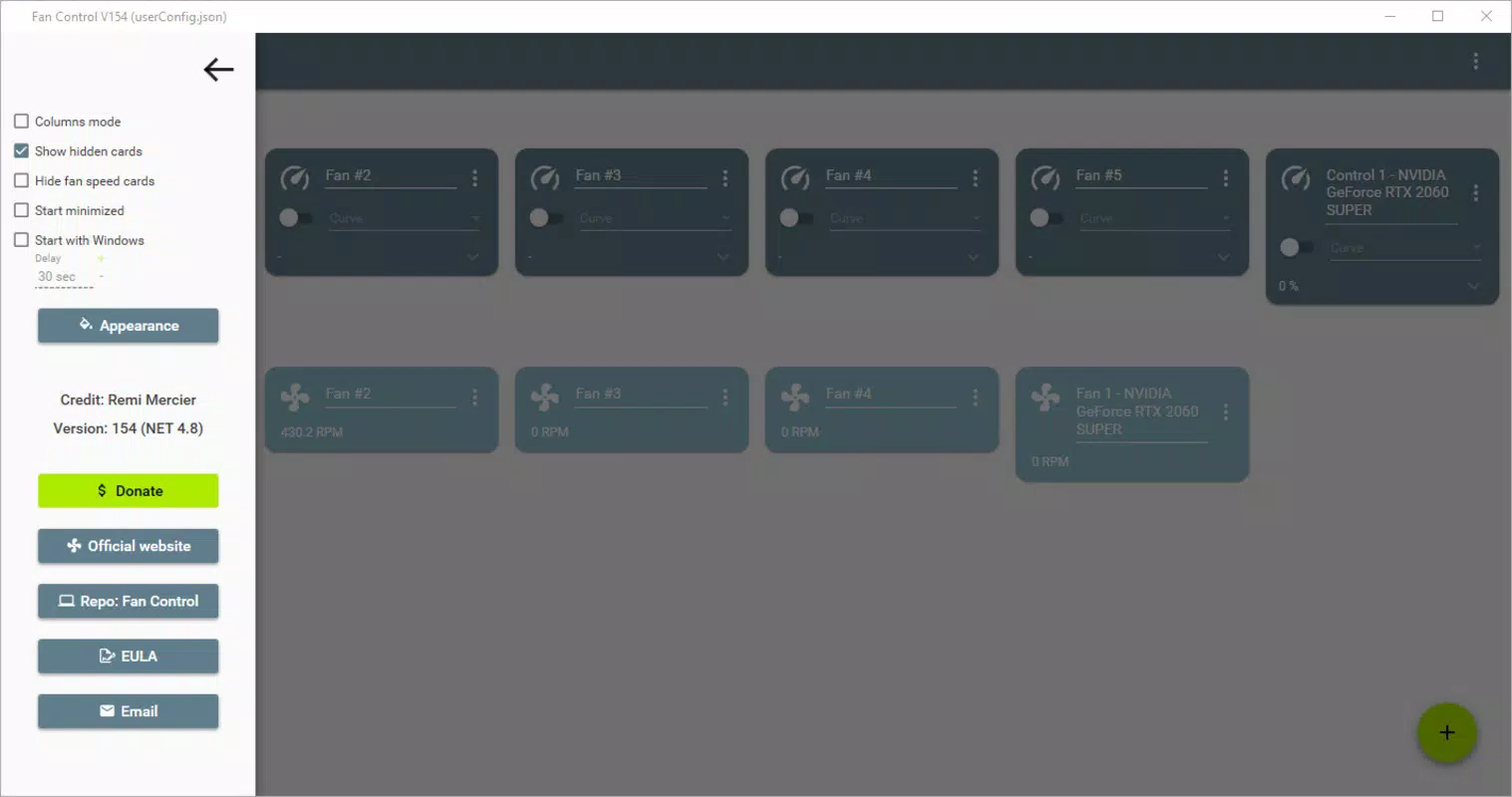The width and height of the screenshot is (1512, 797).
Task: Open Curve dropdown on Control 1 NVIDIA card
Action: click(x=1405, y=248)
